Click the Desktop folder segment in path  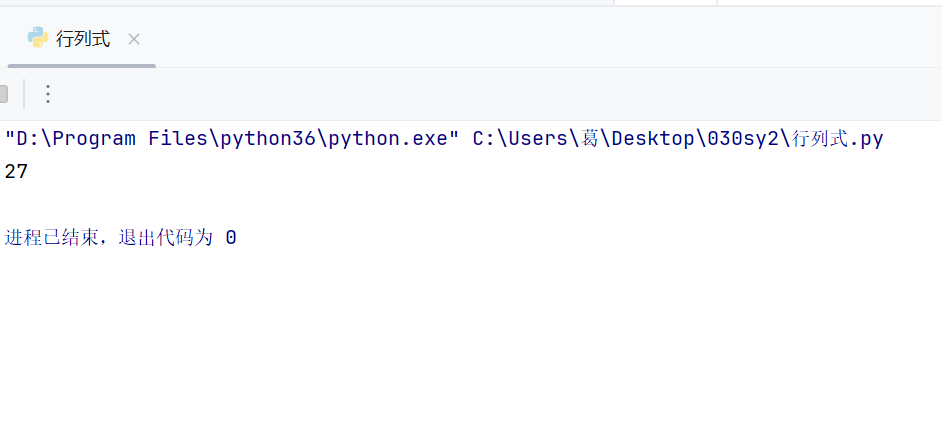click(653, 139)
